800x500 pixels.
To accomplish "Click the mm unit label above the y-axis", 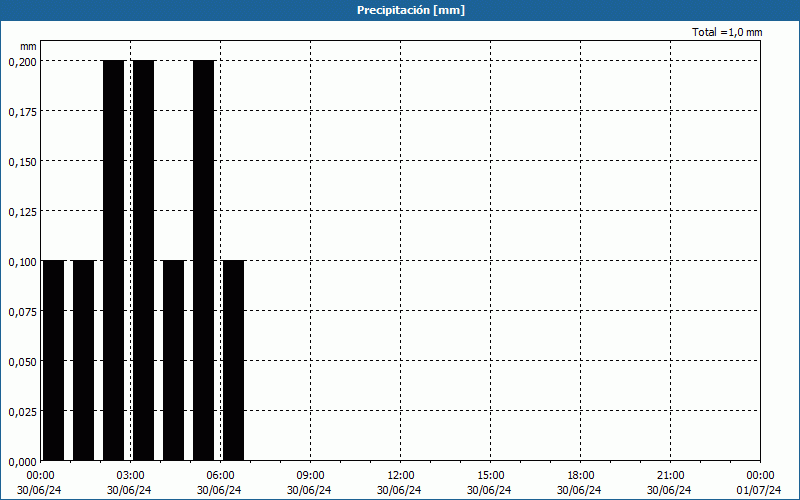I will coord(28,46).
